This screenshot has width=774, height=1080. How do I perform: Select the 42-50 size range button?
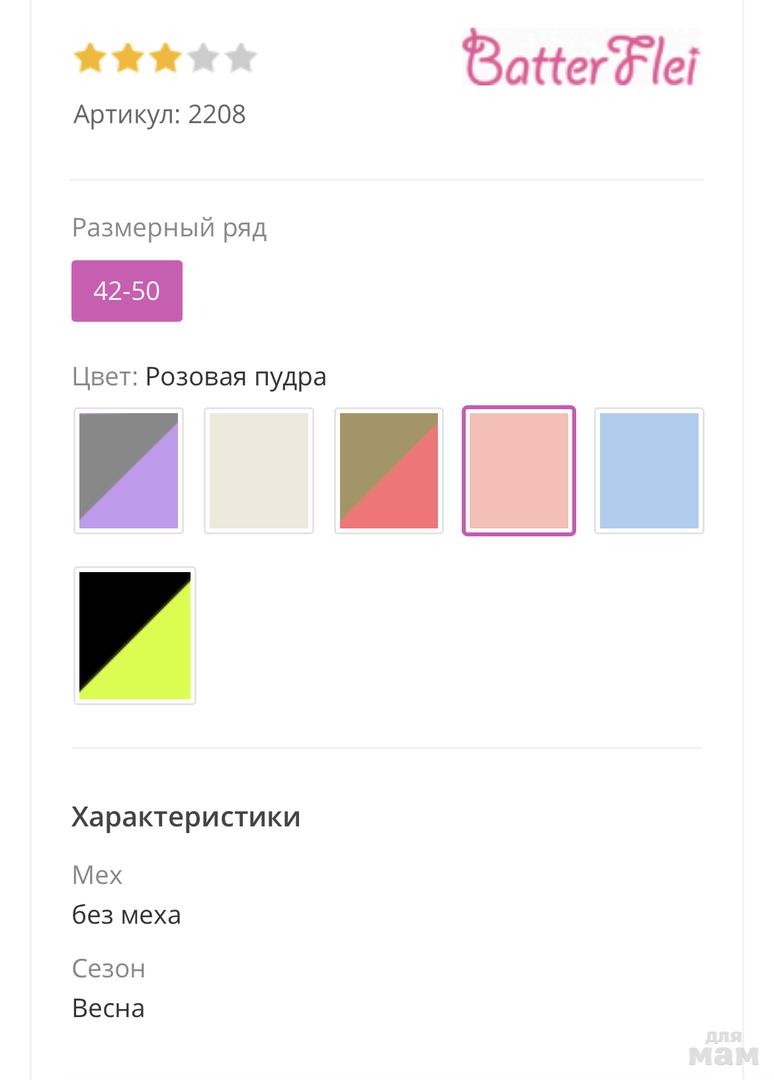pyautogui.click(x=127, y=291)
